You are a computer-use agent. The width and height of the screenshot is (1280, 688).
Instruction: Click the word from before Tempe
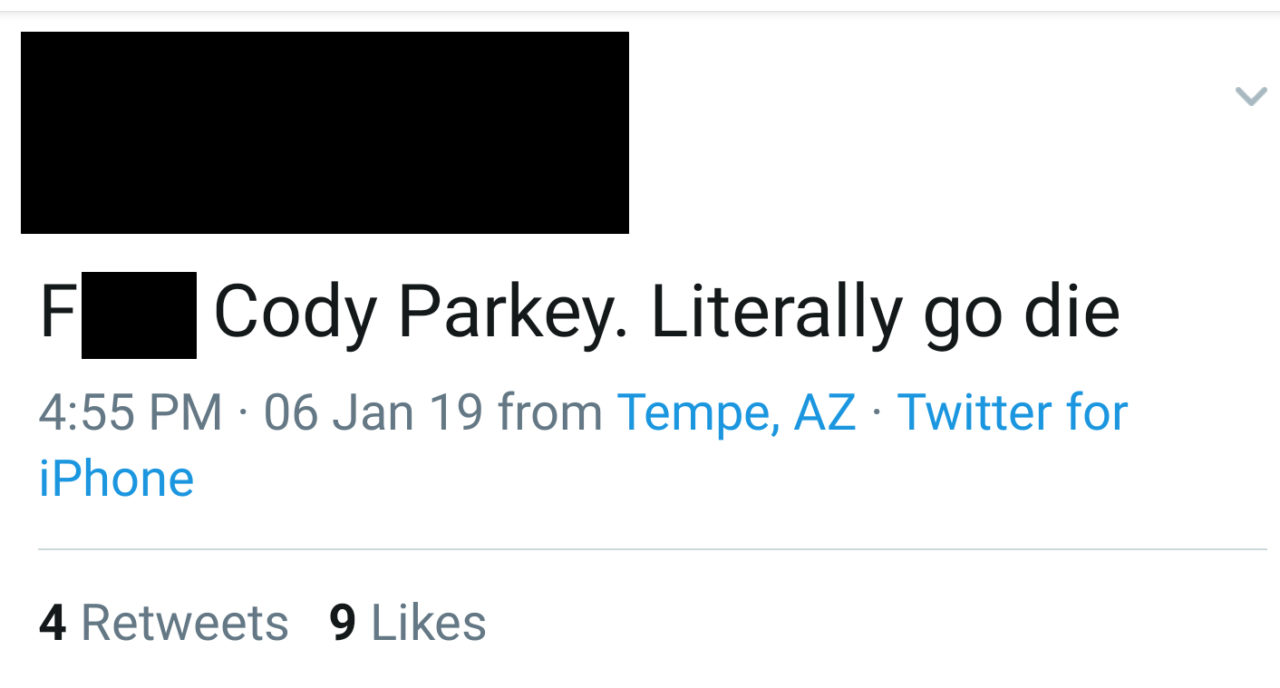point(549,412)
